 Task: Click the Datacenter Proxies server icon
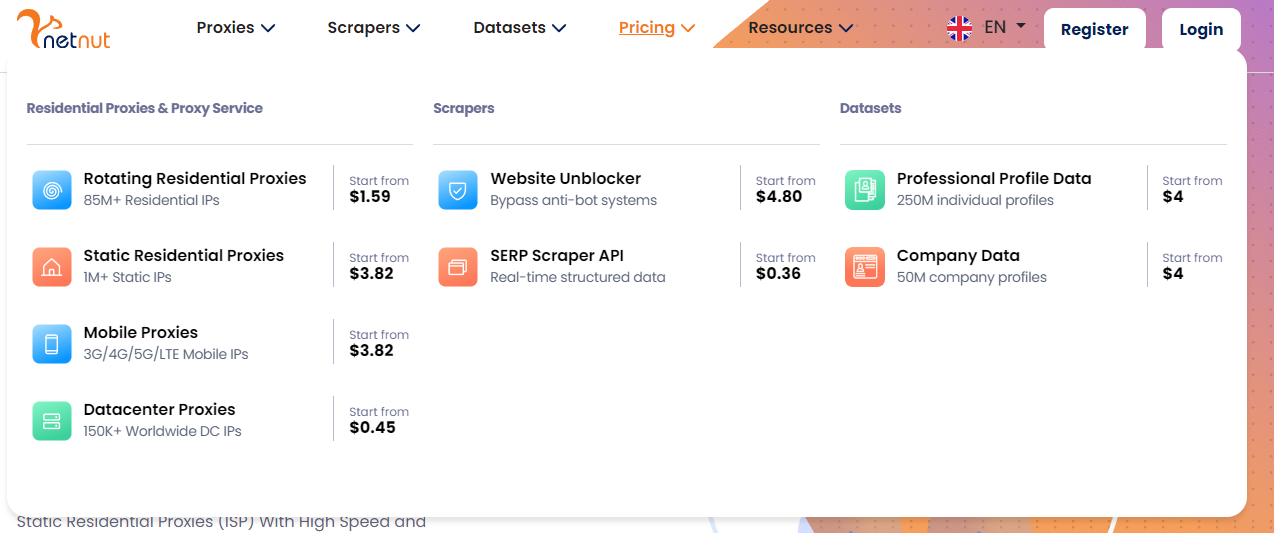click(x=52, y=421)
